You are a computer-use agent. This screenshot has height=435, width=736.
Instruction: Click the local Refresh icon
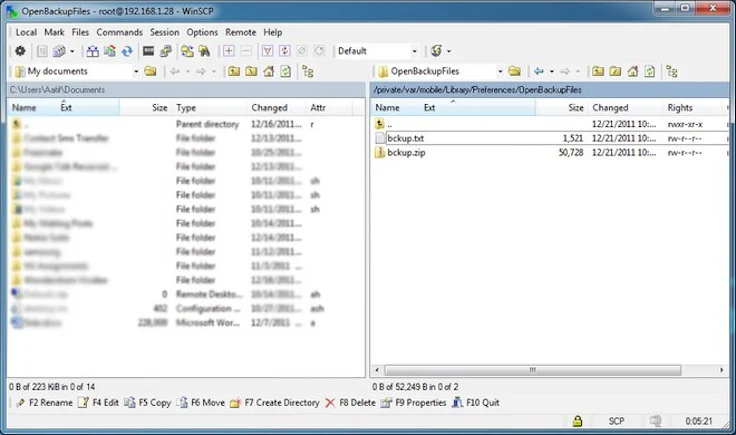click(x=285, y=71)
